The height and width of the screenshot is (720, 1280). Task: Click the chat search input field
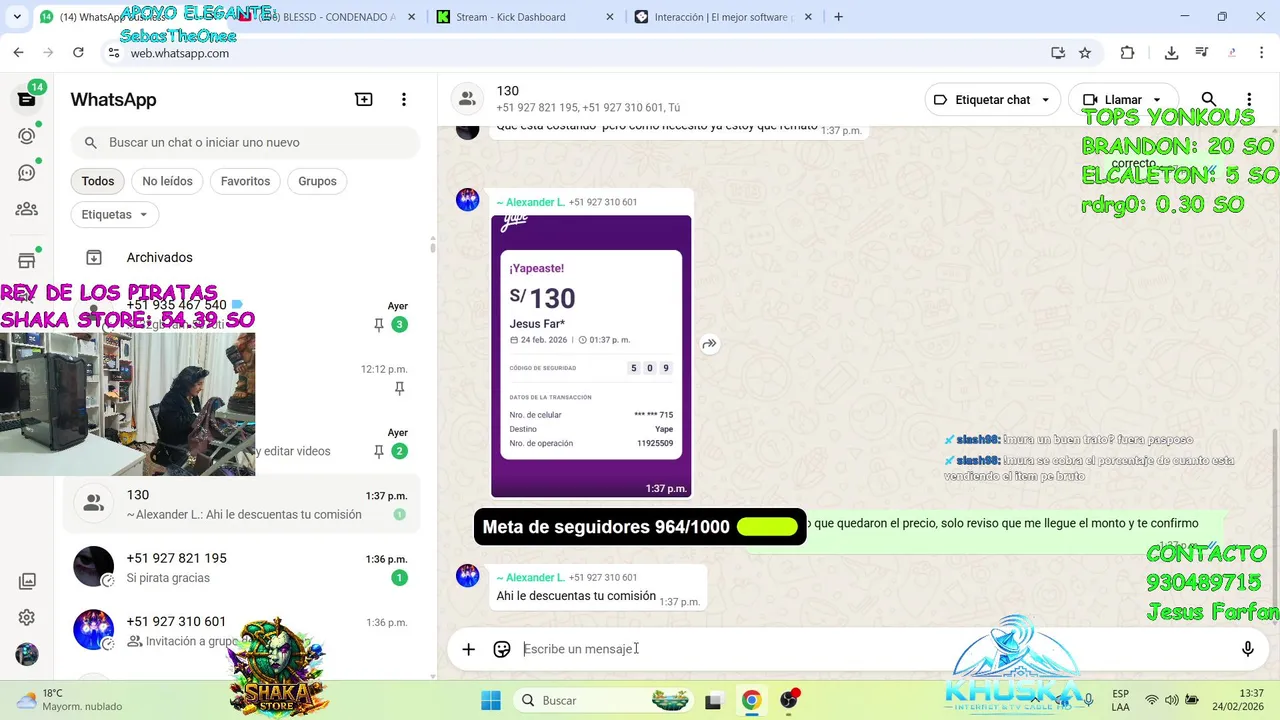coord(245,143)
